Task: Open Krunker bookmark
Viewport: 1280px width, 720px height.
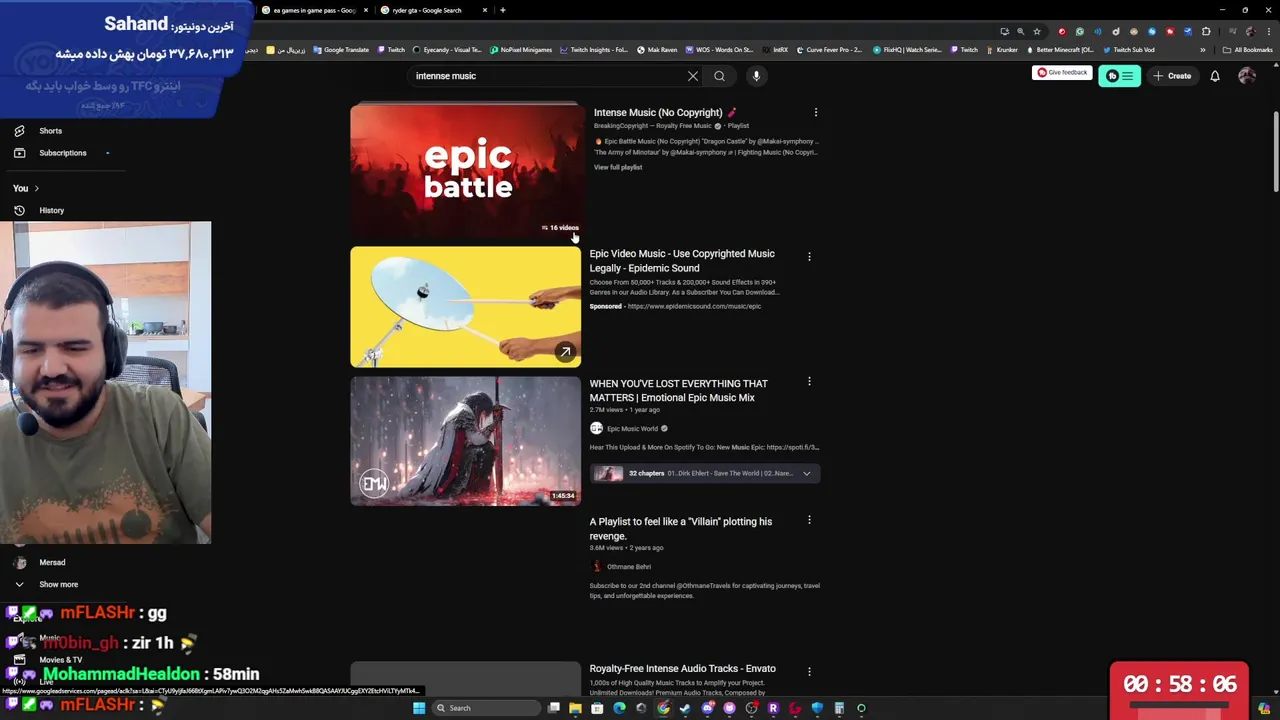Action: click(1001, 50)
